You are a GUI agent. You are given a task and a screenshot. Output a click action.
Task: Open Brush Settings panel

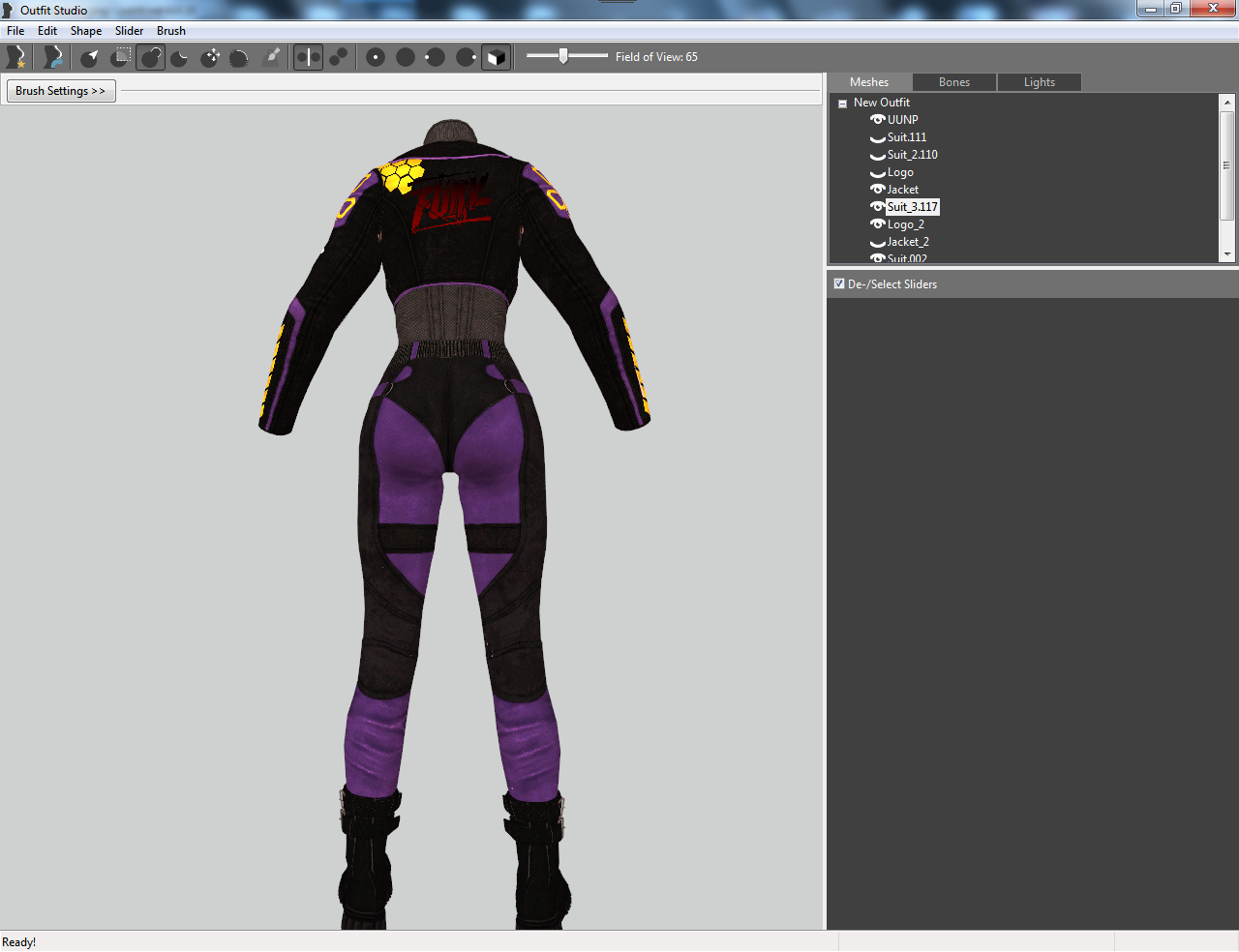click(x=61, y=91)
